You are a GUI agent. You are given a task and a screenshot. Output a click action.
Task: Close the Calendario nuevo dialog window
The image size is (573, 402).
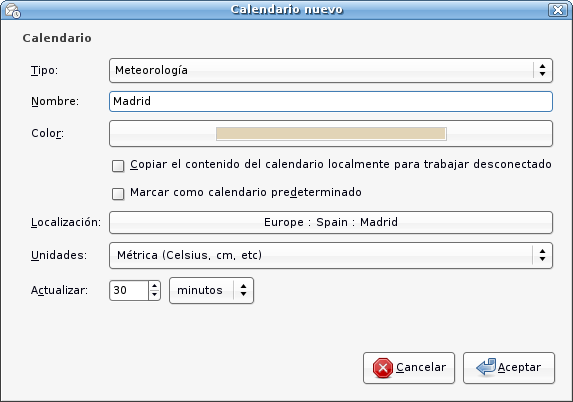click(x=558, y=10)
